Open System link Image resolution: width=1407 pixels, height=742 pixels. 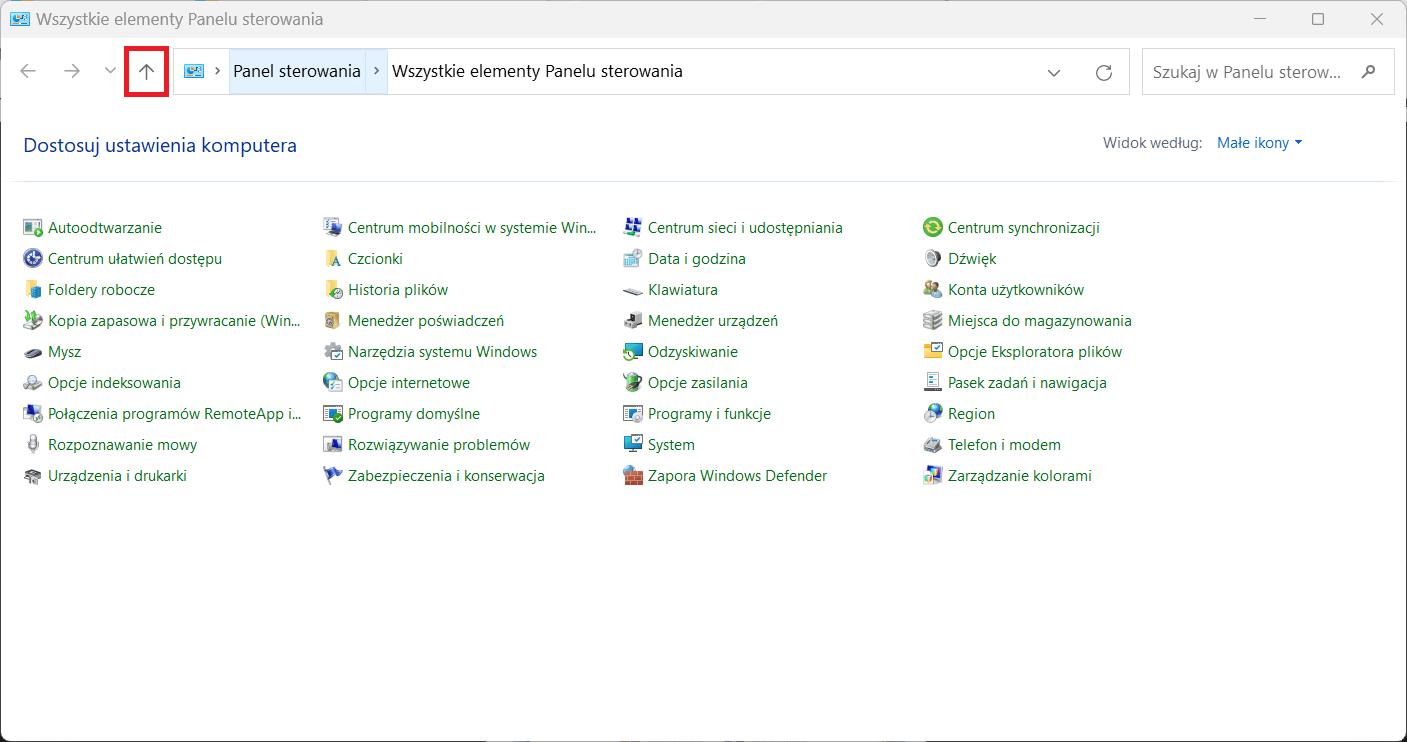671,445
